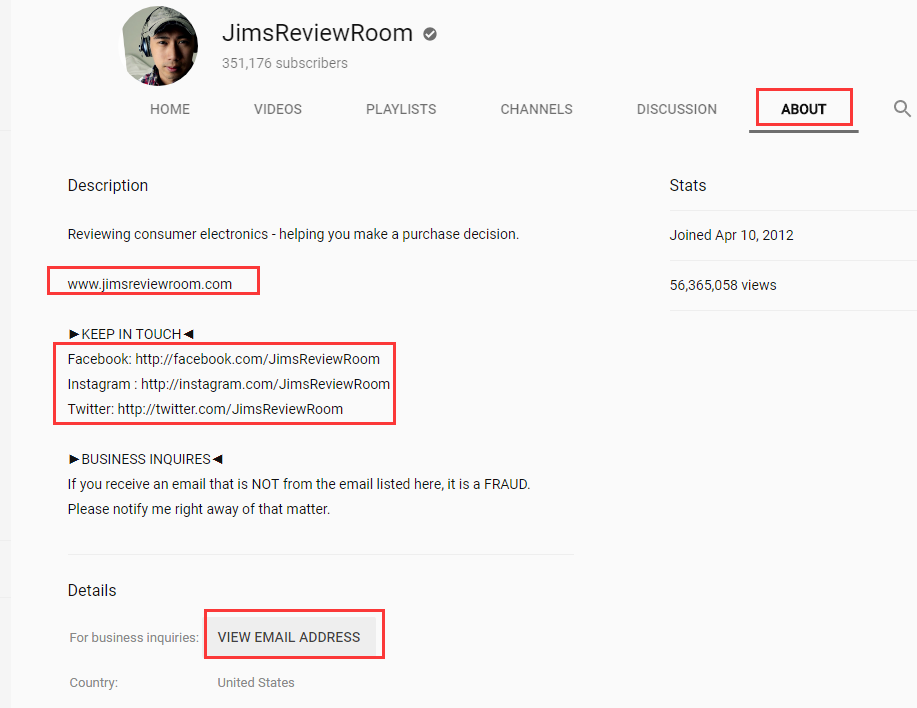Image resolution: width=917 pixels, height=708 pixels.
Task: Select the ABOUT tab
Action: 803,109
